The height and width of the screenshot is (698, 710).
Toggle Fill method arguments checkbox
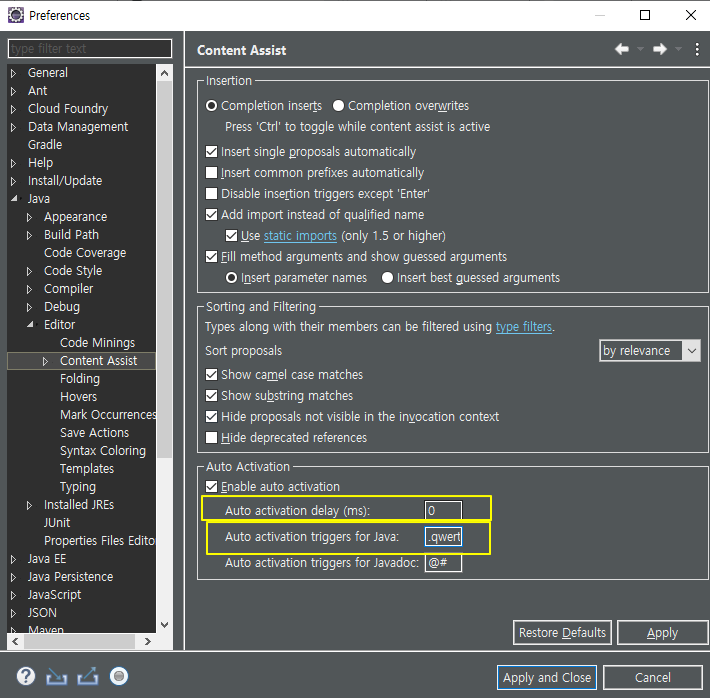(x=211, y=256)
